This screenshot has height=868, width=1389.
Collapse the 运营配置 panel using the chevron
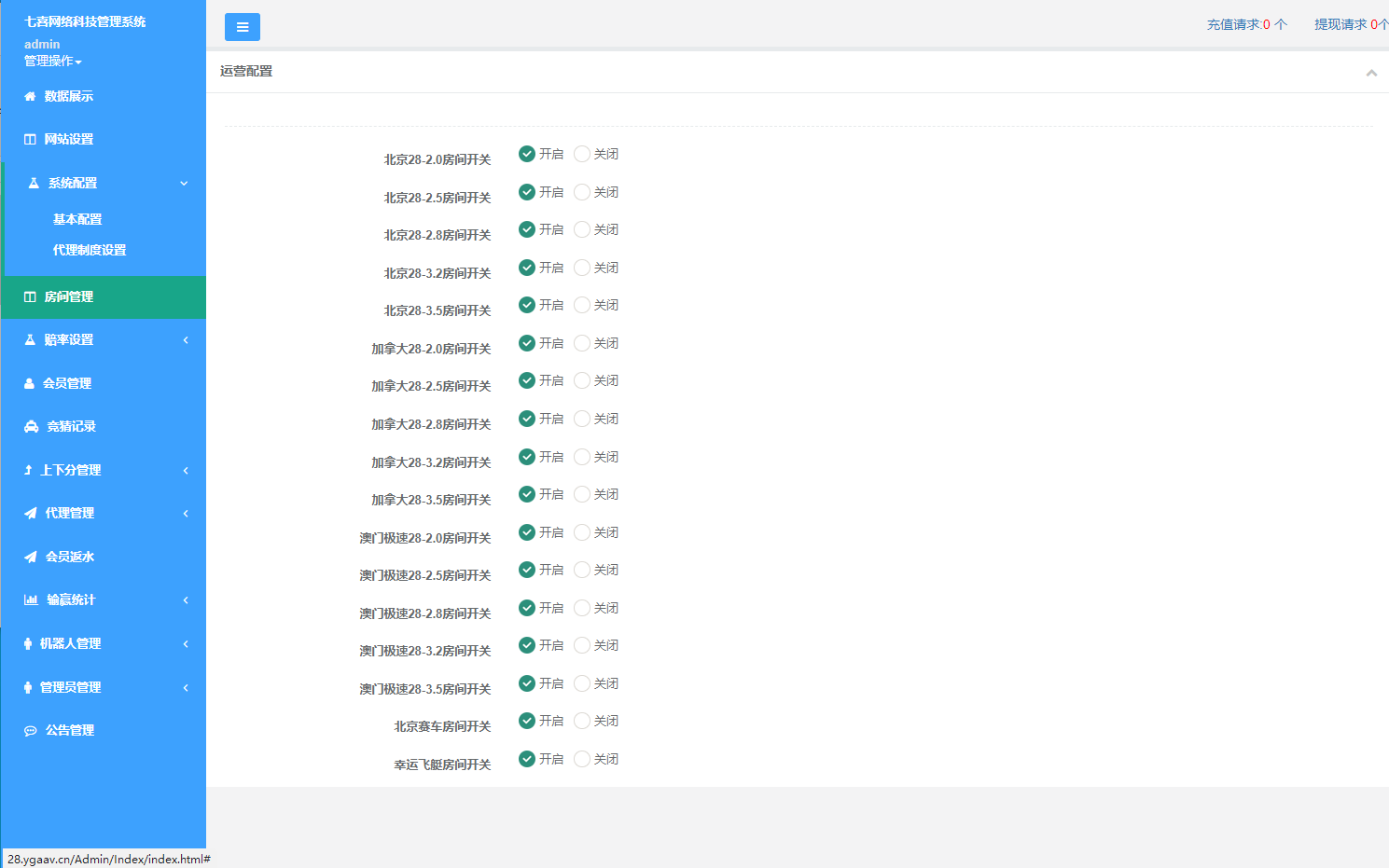1370,73
